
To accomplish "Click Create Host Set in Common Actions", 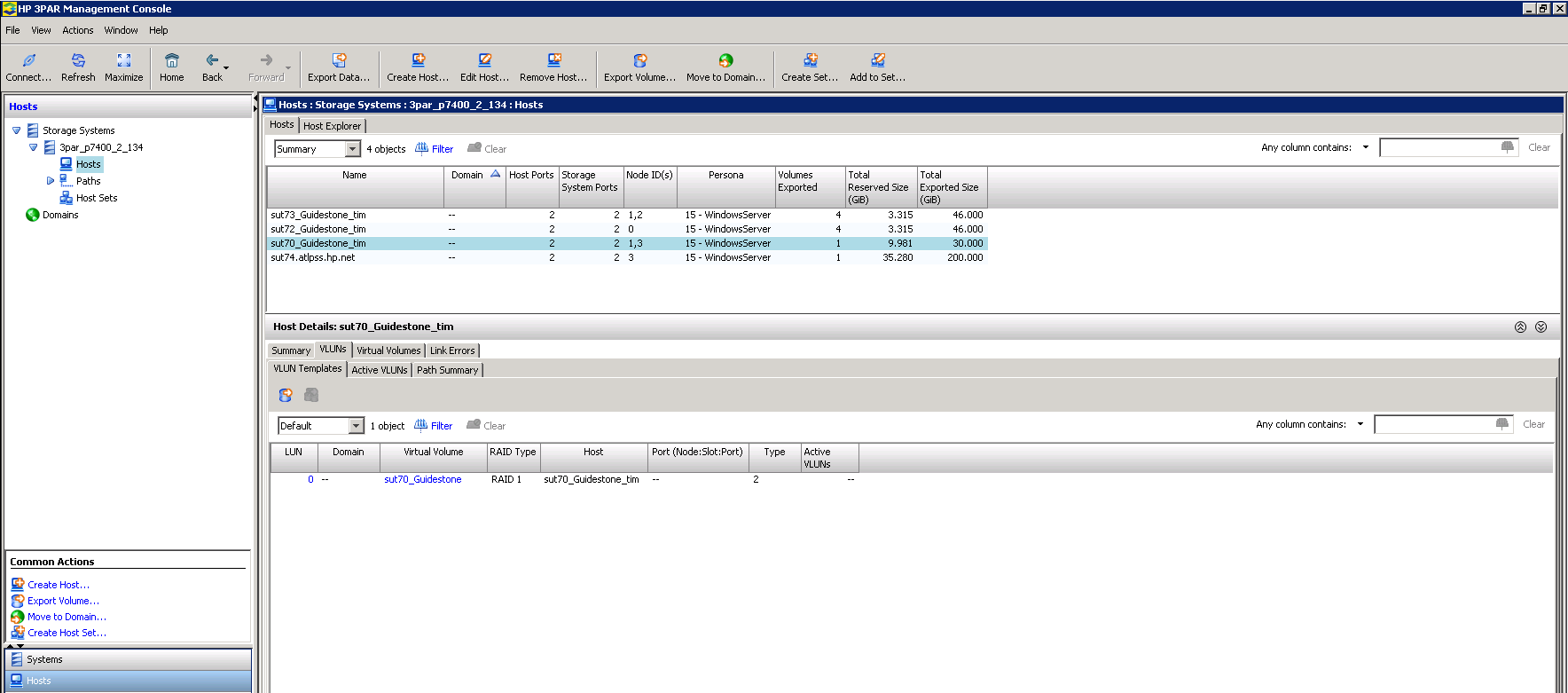I will [x=67, y=633].
